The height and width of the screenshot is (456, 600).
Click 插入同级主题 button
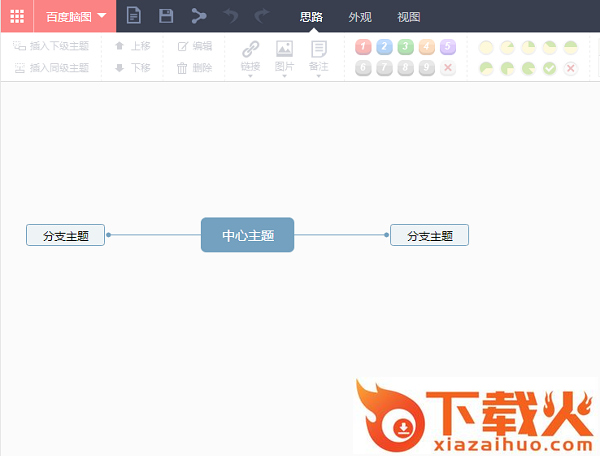tap(51, 68)
